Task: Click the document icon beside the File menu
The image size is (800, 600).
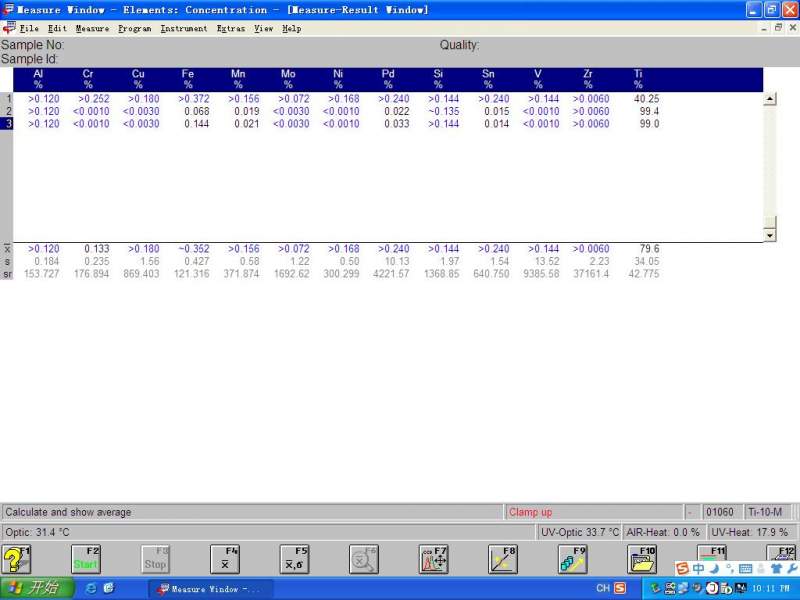Action: (9, 28)
